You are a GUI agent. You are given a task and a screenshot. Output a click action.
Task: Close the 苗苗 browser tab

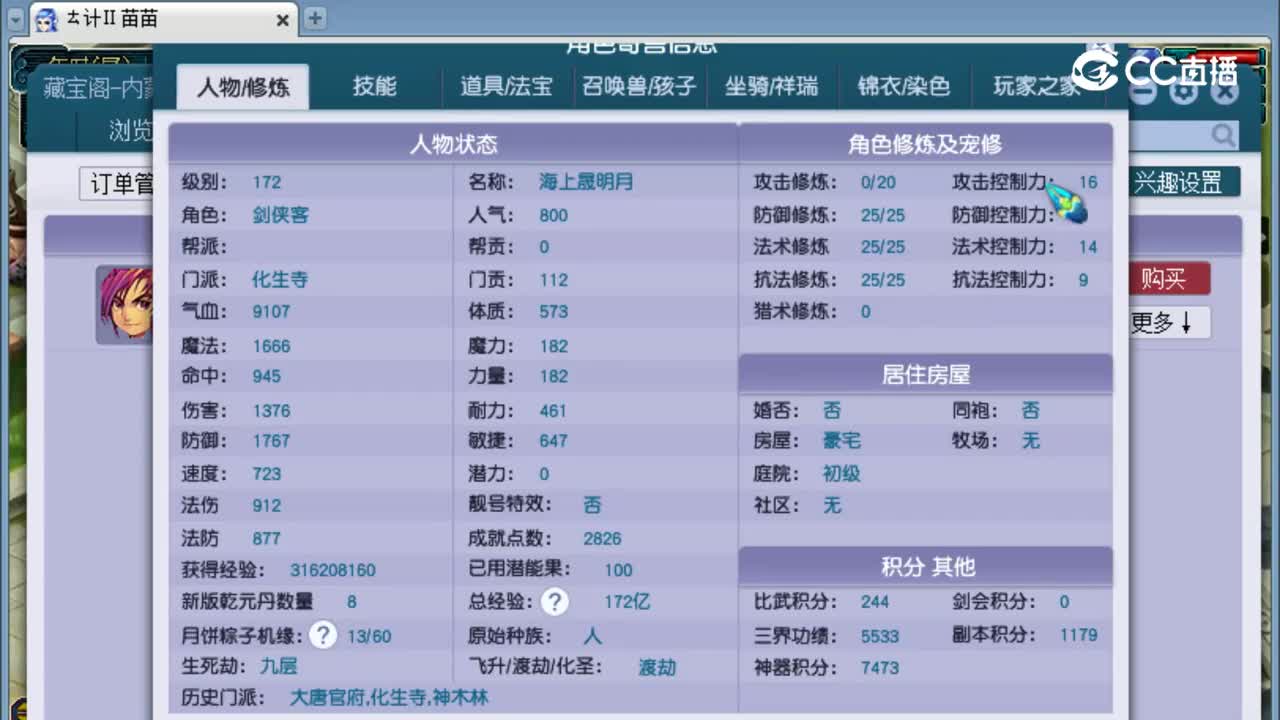[x=283, y=20]
